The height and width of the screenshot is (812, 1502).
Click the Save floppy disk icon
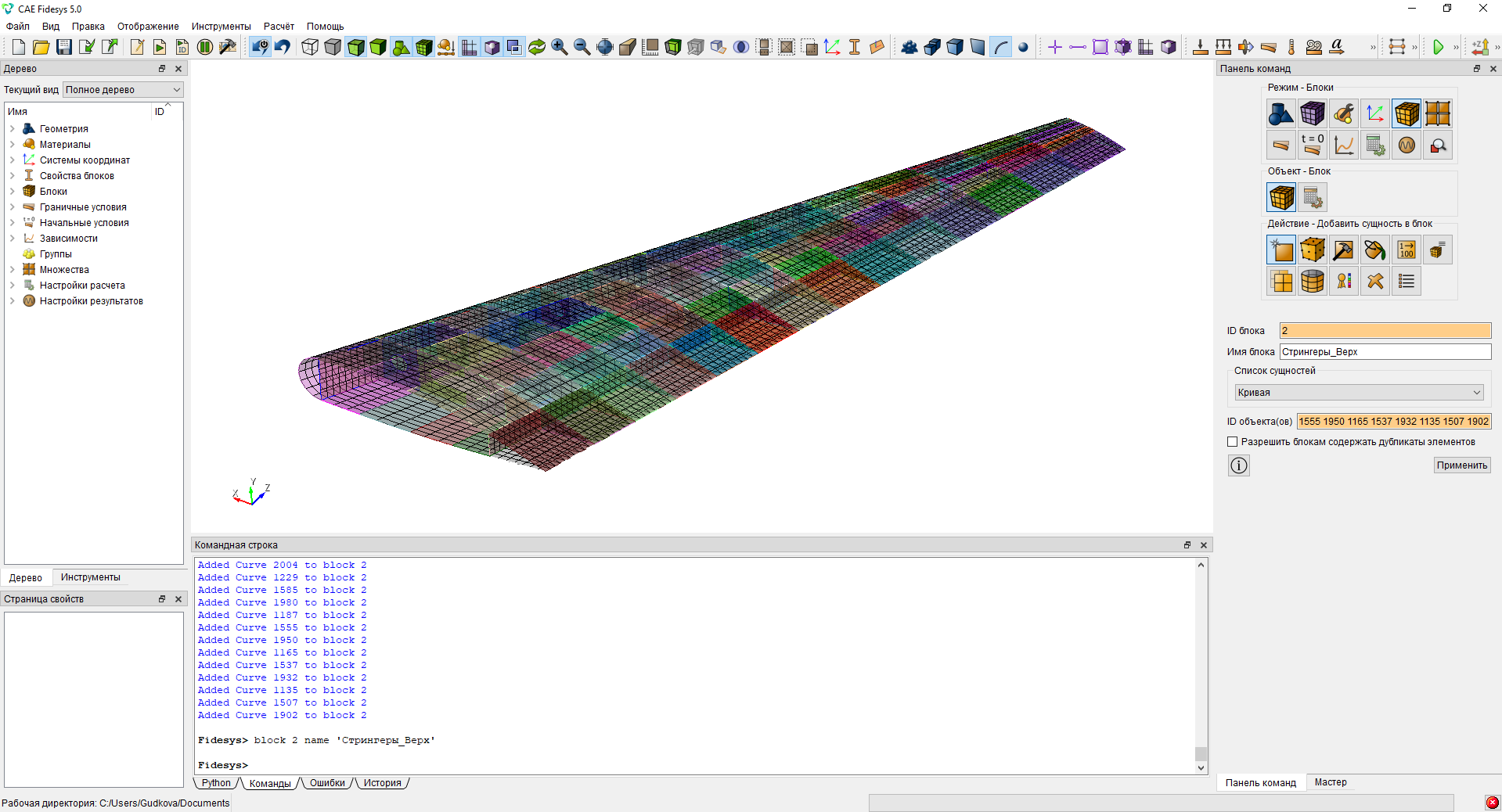pos(64,47)
